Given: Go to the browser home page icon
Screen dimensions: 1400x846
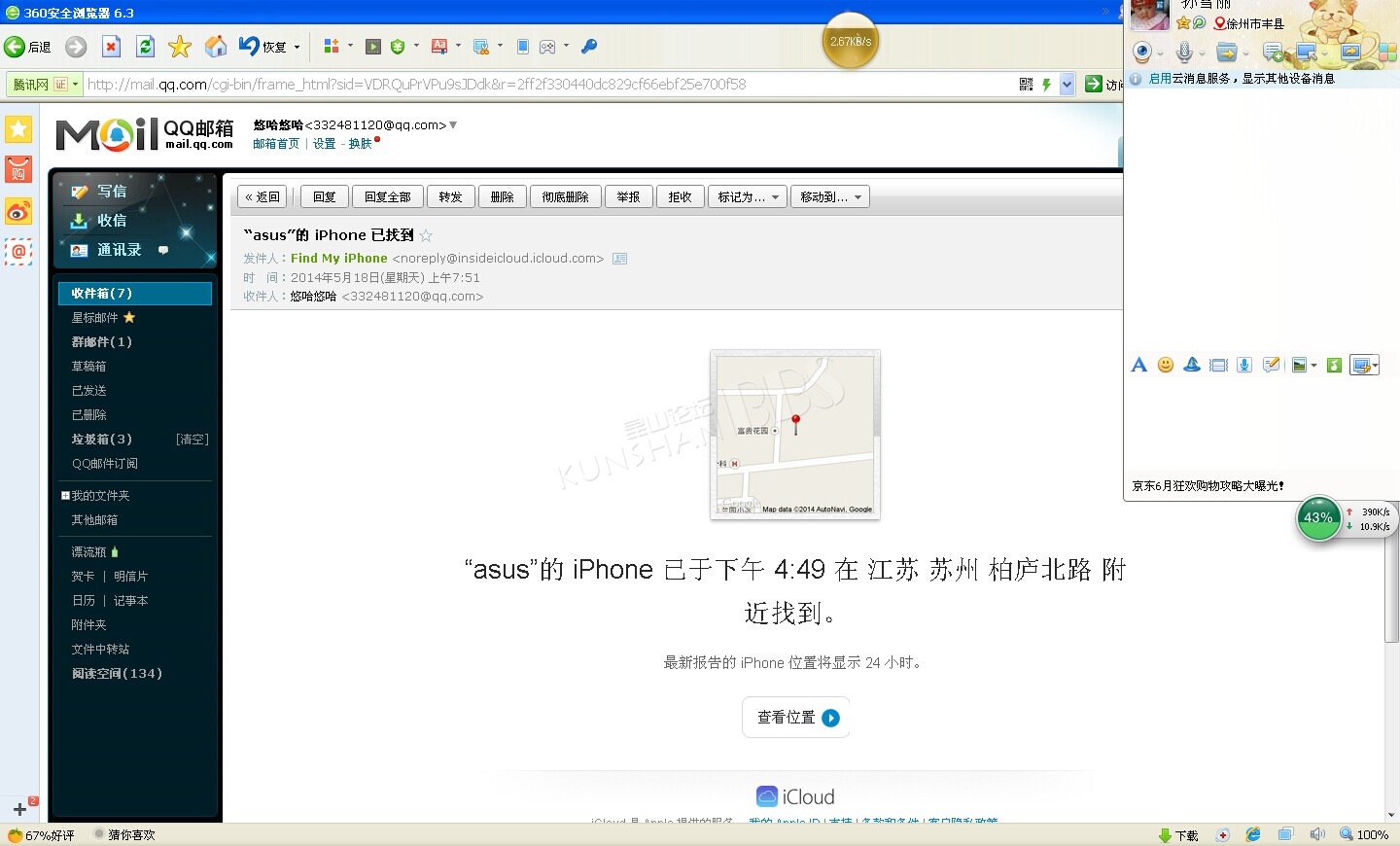Looking at the screenshot, I should tap(216, 47).
